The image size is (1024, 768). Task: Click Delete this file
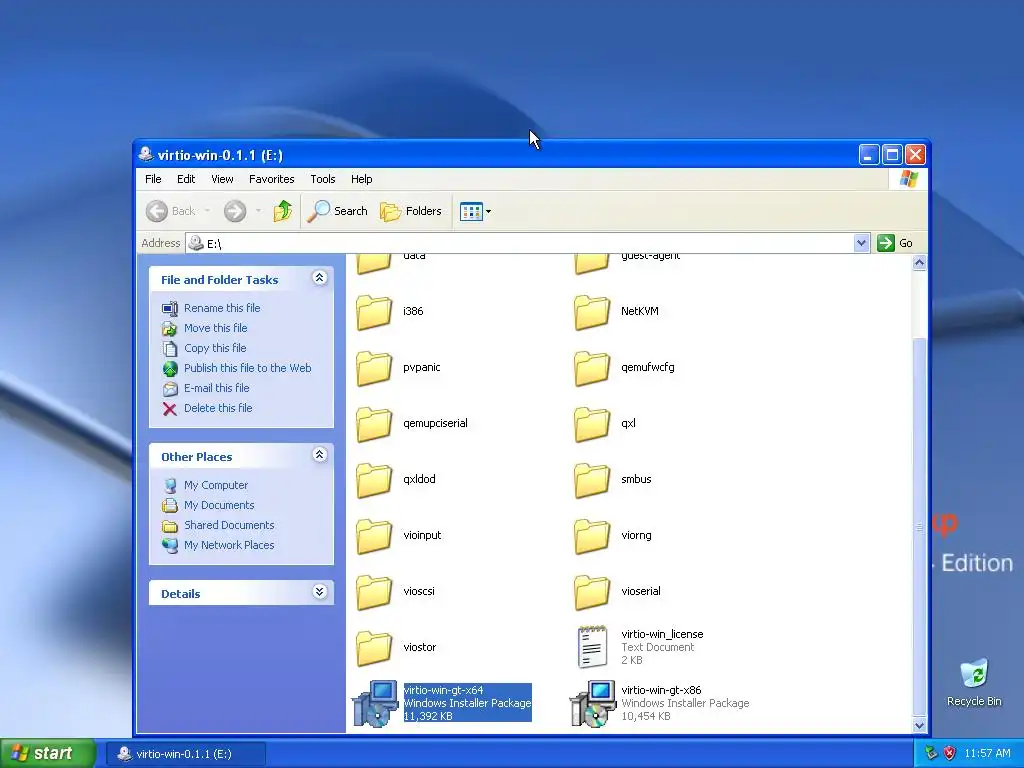click(218, 408)
